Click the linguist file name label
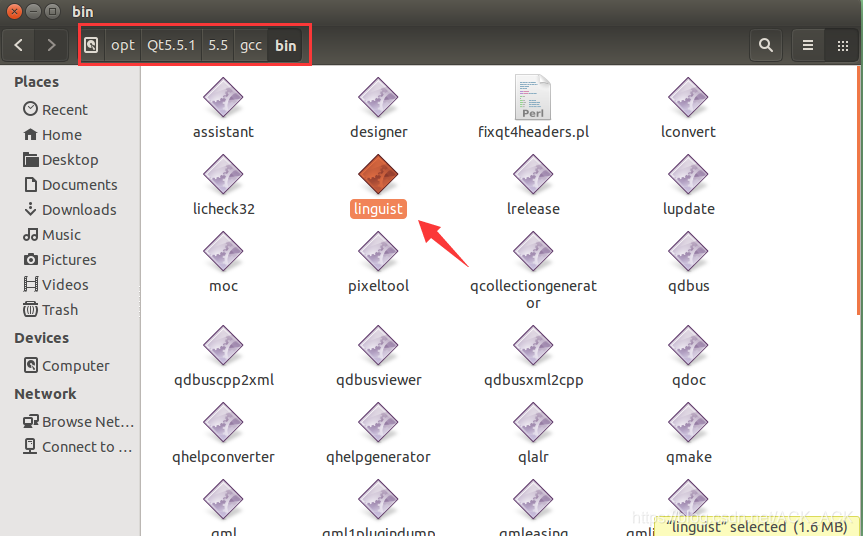This screenshot has height=536, width=863. [x=378, y=209]
